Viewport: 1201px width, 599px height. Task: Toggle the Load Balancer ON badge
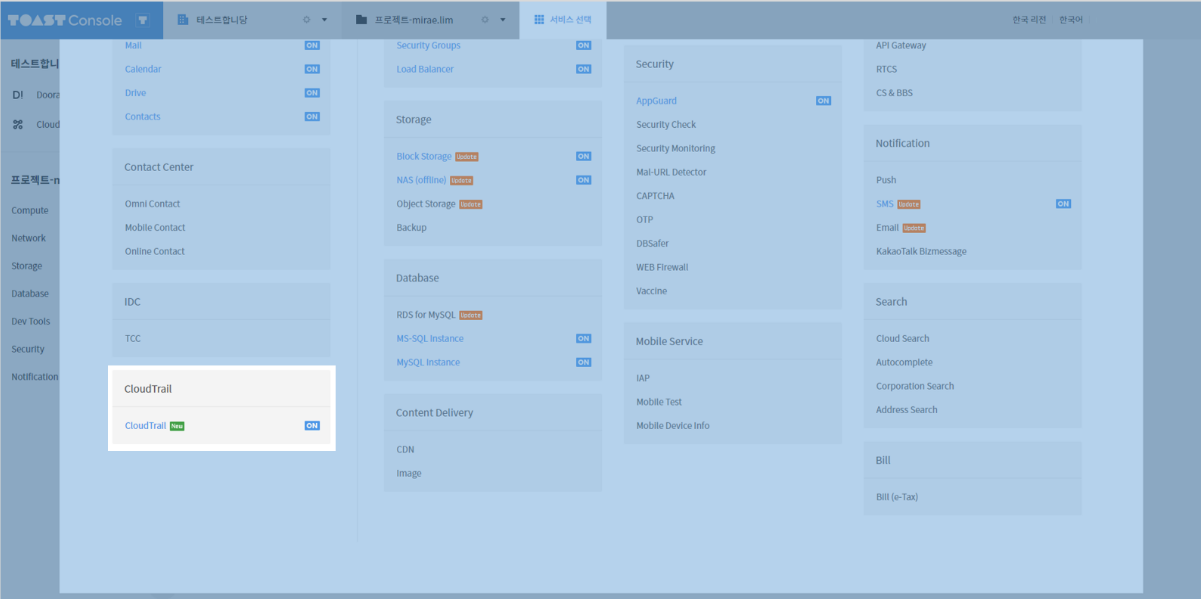click(583, 69)
